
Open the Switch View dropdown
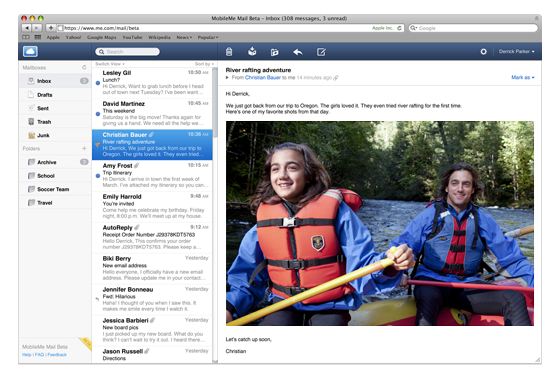point(110,64)
